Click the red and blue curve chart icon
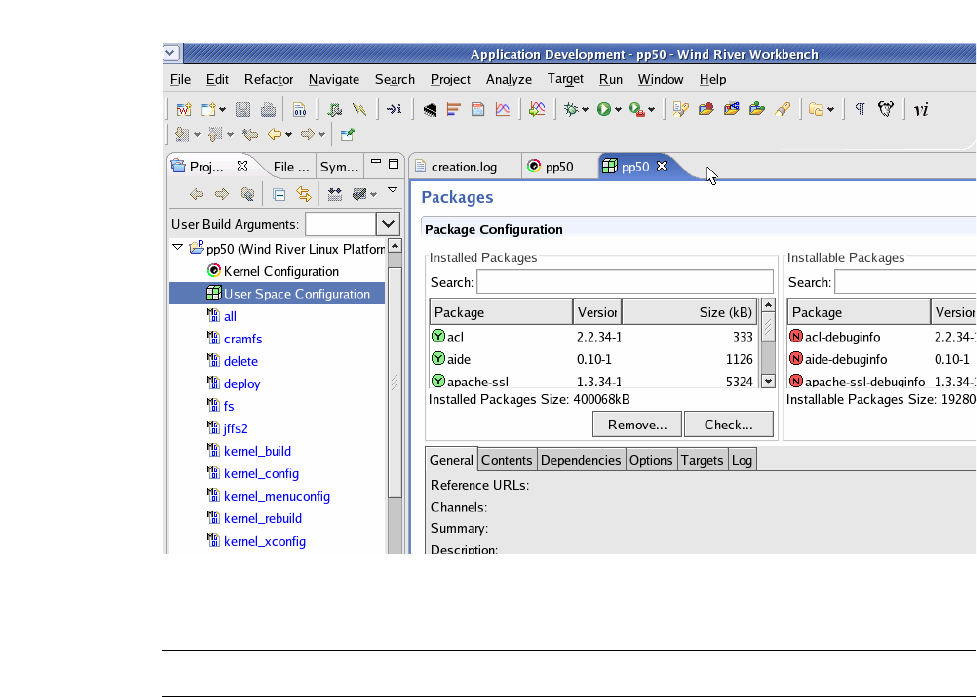The height and width of the screenshot is (697, 977). click(503, 110)
